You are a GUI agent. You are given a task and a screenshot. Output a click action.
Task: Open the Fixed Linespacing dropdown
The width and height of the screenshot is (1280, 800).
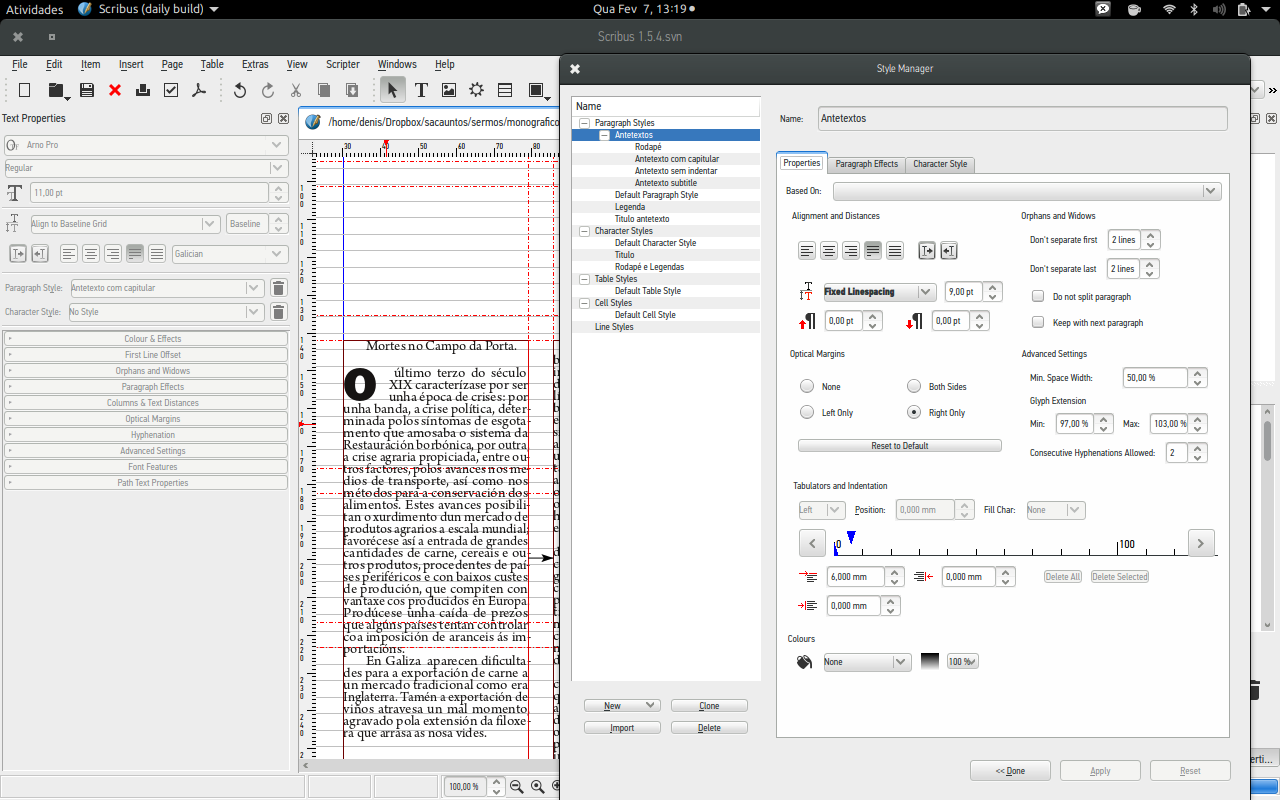coord(879,292)
